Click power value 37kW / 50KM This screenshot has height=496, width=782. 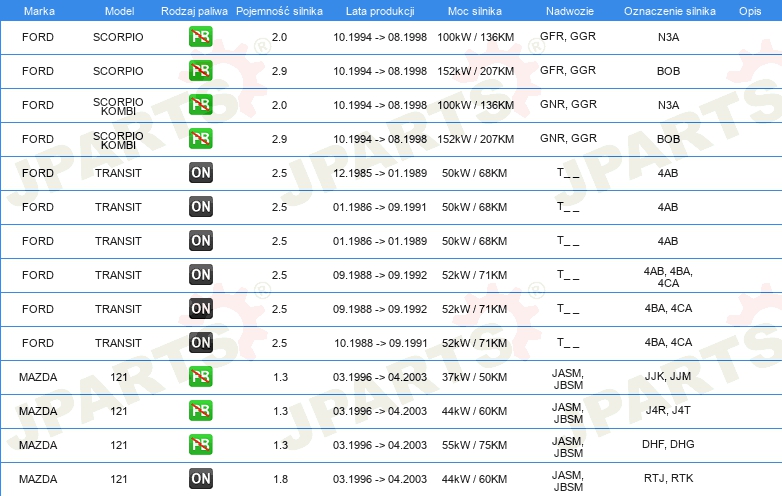click(474, 377)
